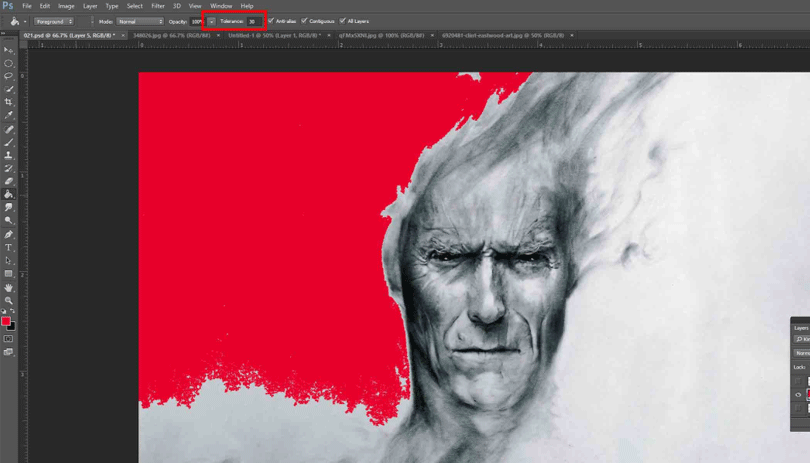Open the layer Kind filter dropdown

coord(802,339)
